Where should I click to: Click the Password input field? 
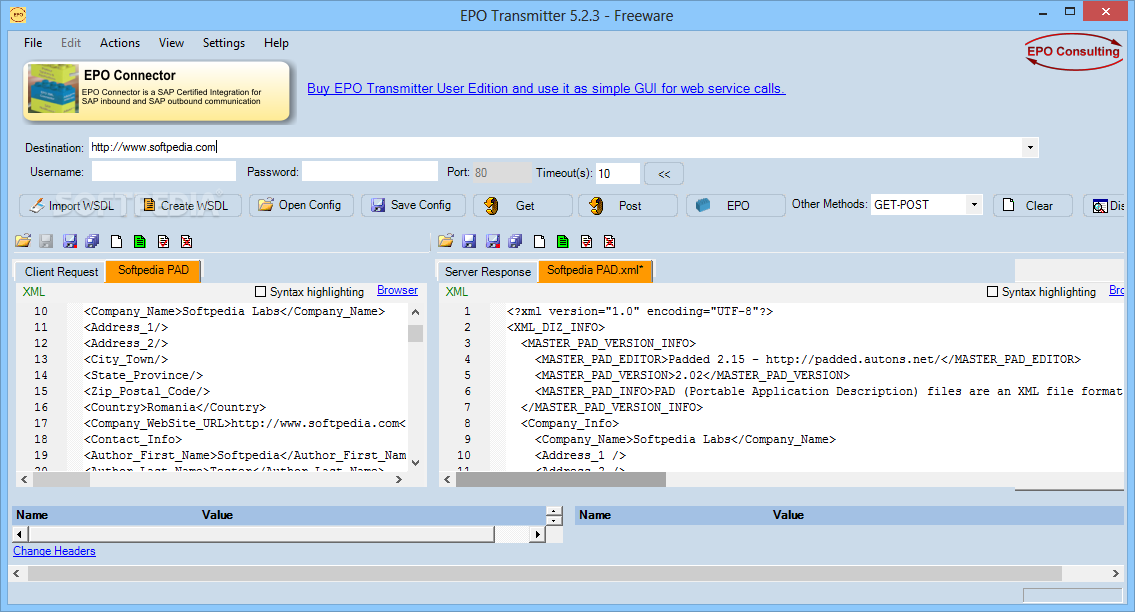coord(370,172)
